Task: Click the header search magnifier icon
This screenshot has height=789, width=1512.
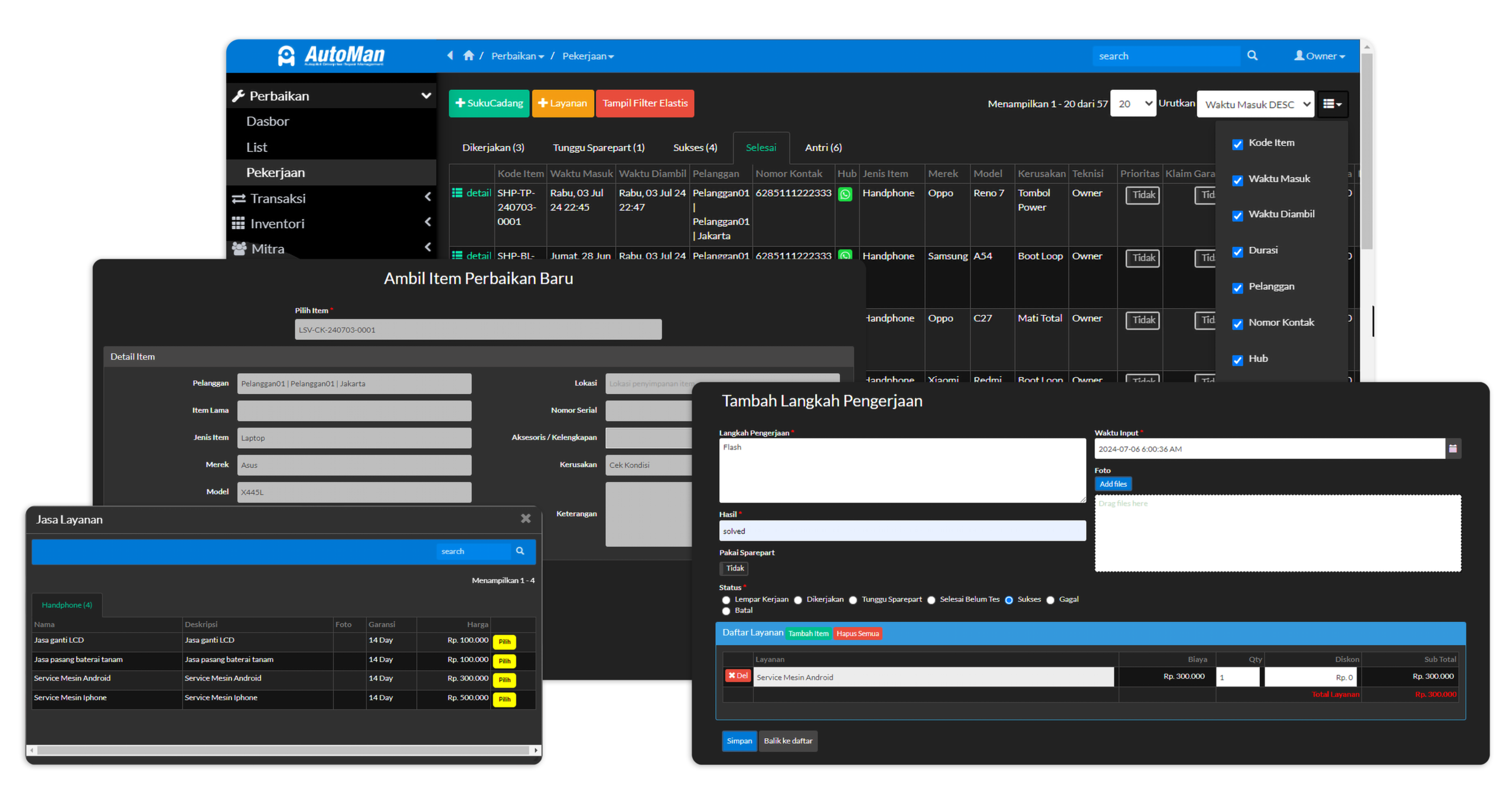Action: tap(1252, 56)
